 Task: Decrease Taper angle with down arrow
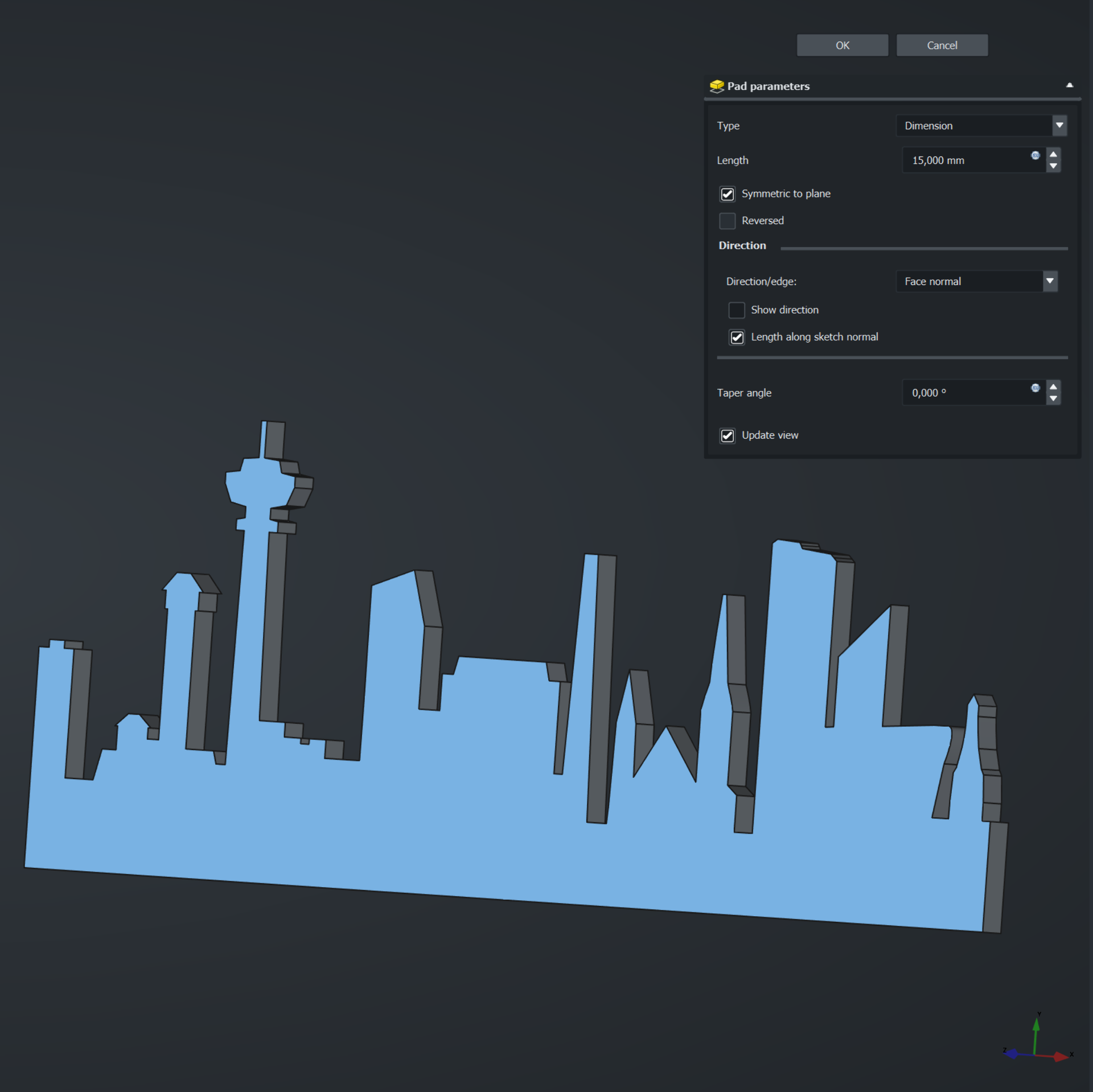pyautogui.click(x=1053, y=399)
